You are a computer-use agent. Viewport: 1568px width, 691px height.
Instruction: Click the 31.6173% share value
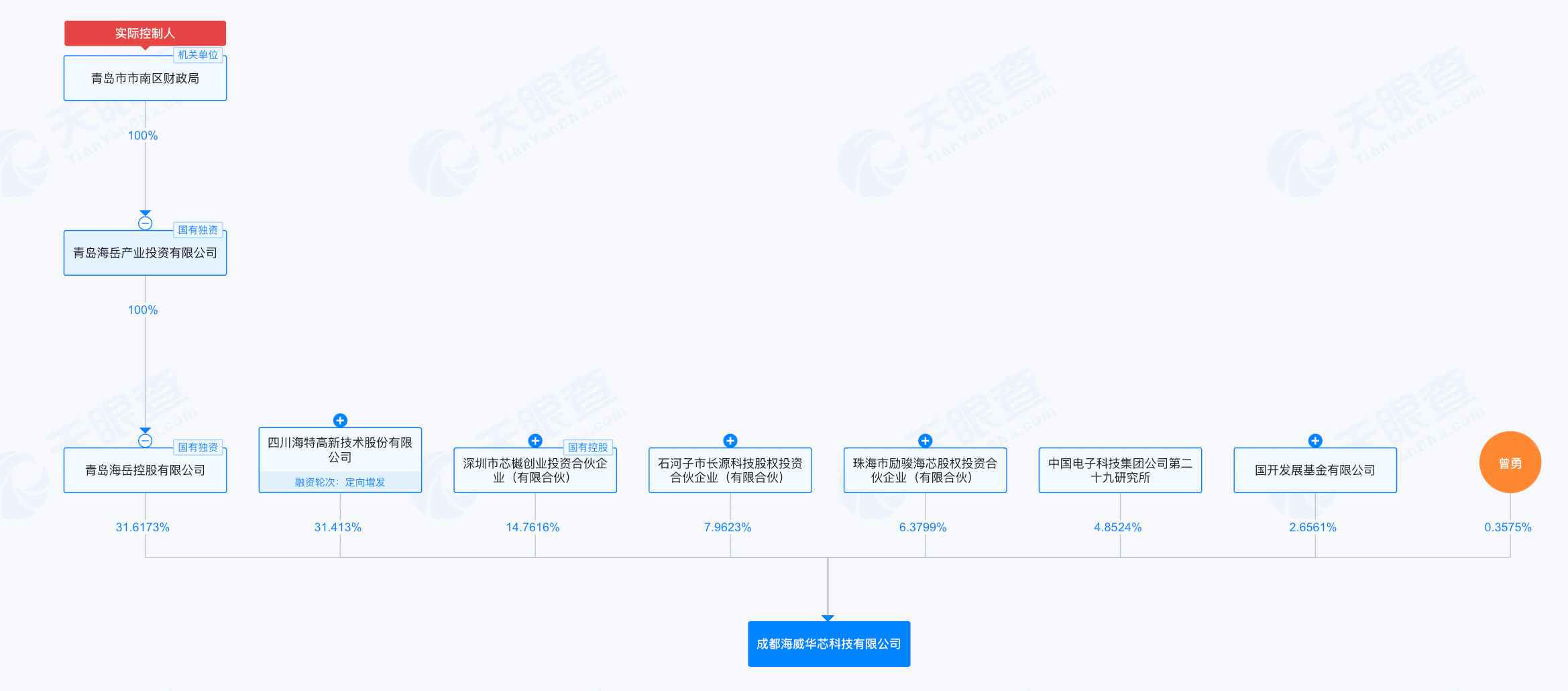(143, 527)
